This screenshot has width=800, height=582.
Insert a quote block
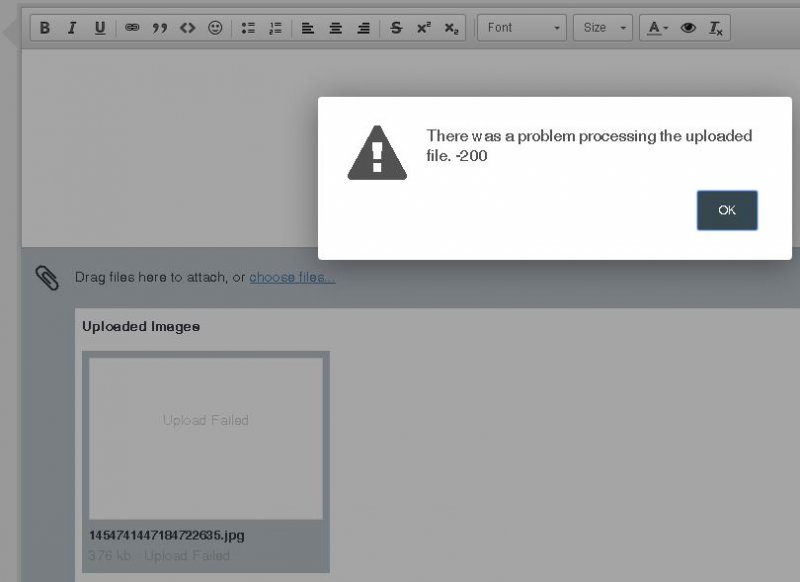160,28
